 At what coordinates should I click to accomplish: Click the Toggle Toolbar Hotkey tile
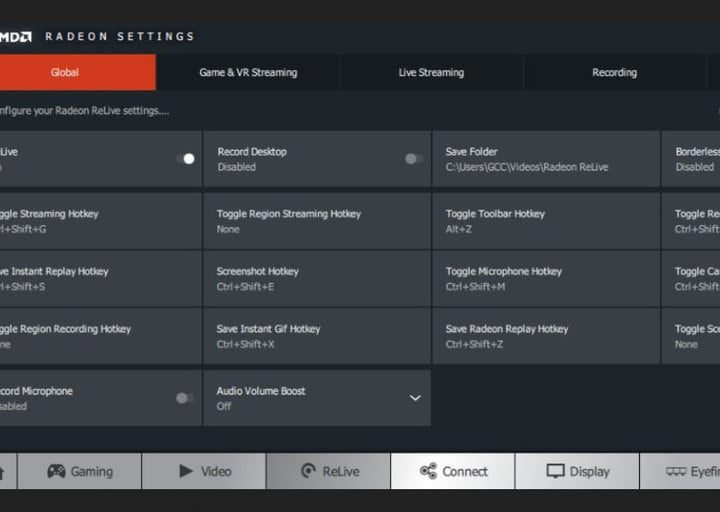coord(546,221)
